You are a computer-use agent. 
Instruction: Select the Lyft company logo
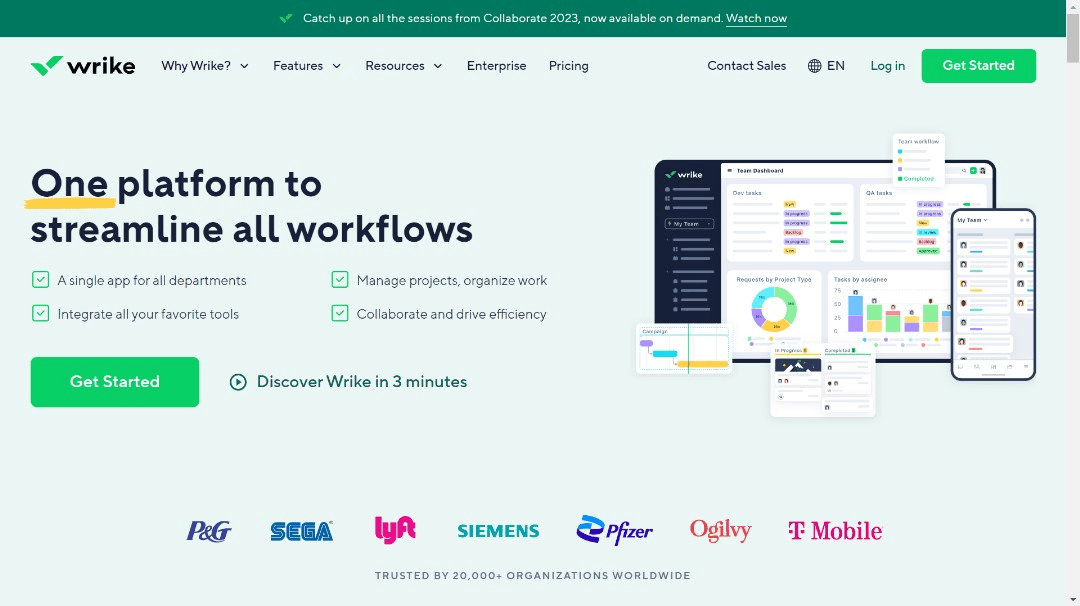(395, 529)
